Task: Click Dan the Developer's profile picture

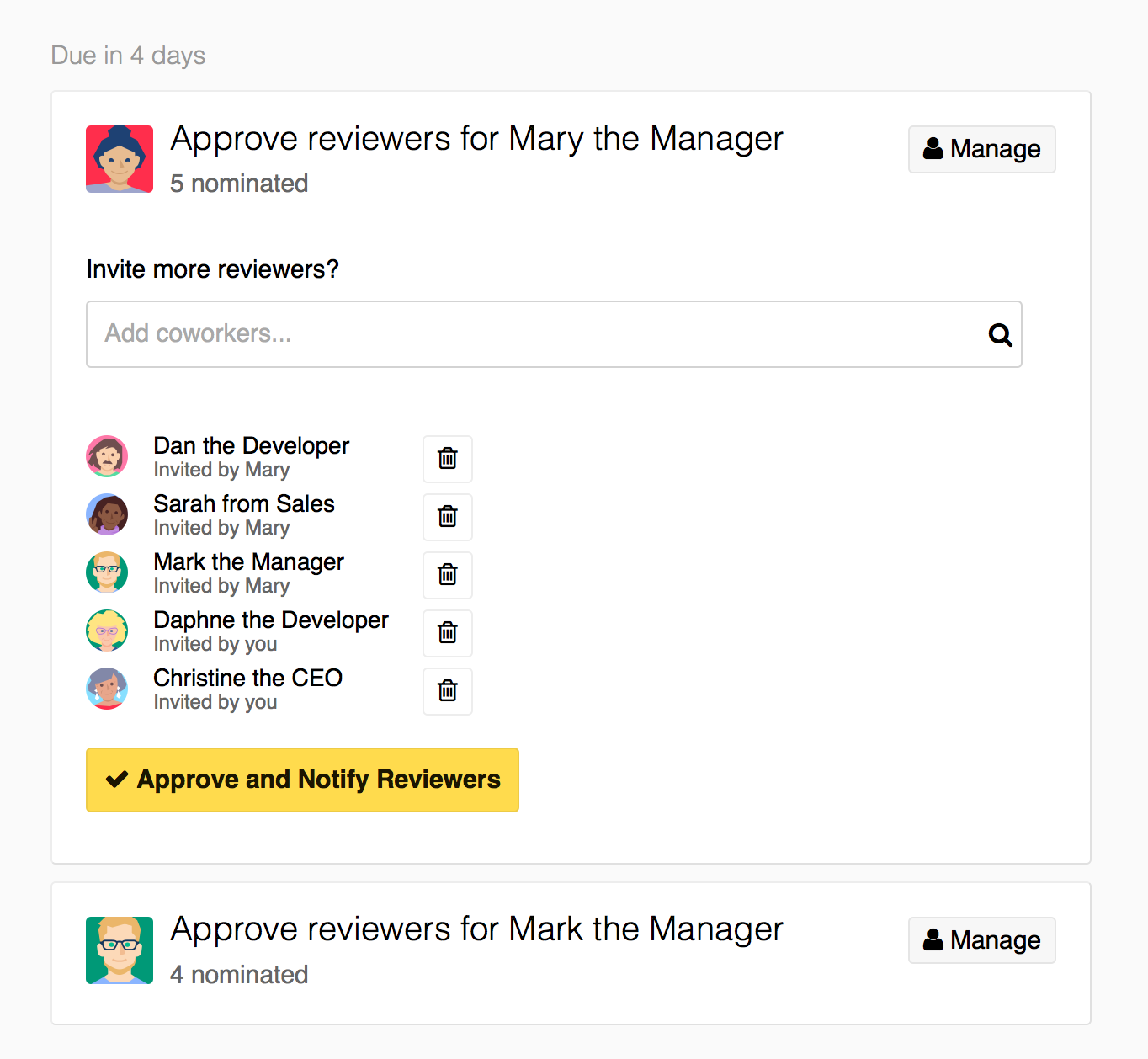Action: click(107, 456)
